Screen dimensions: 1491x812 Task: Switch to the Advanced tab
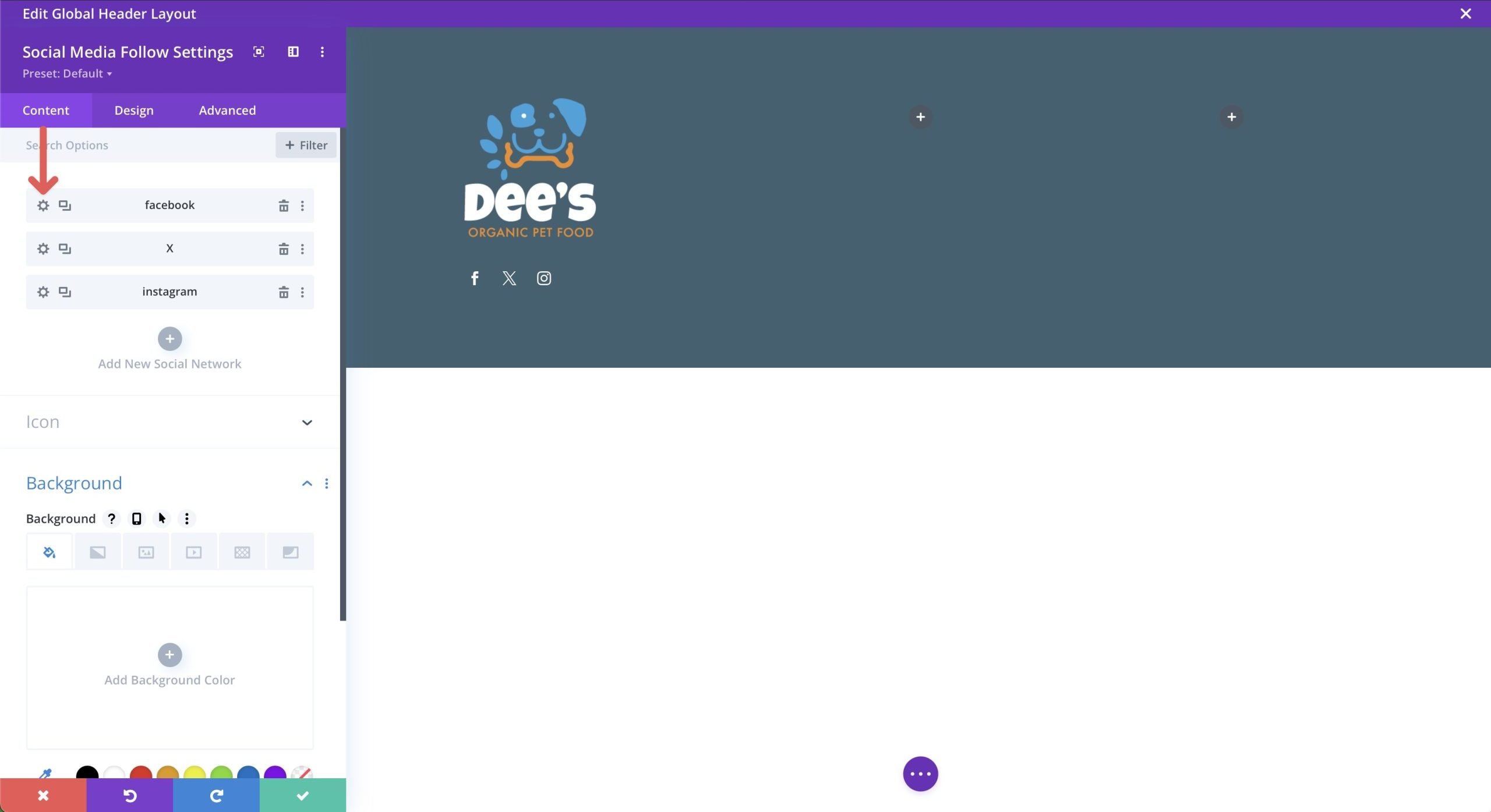227,110
